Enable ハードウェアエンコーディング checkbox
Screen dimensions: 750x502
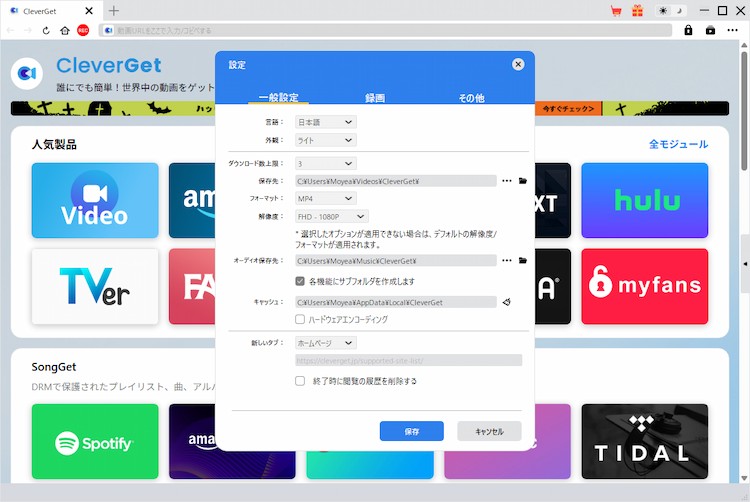[x=300, y=319]
